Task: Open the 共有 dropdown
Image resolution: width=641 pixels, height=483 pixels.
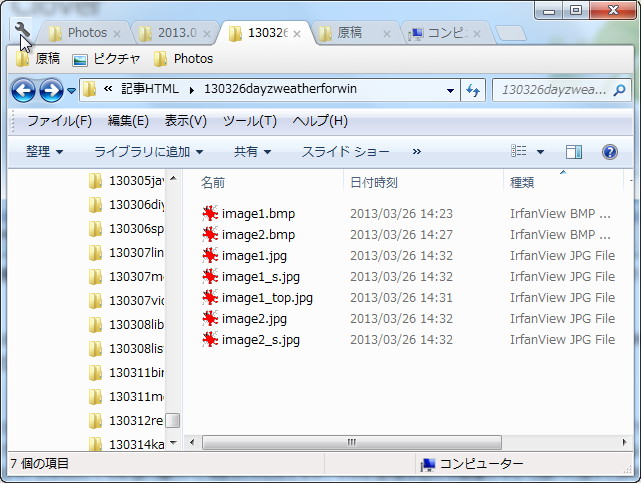Action: tap(252, 152)
